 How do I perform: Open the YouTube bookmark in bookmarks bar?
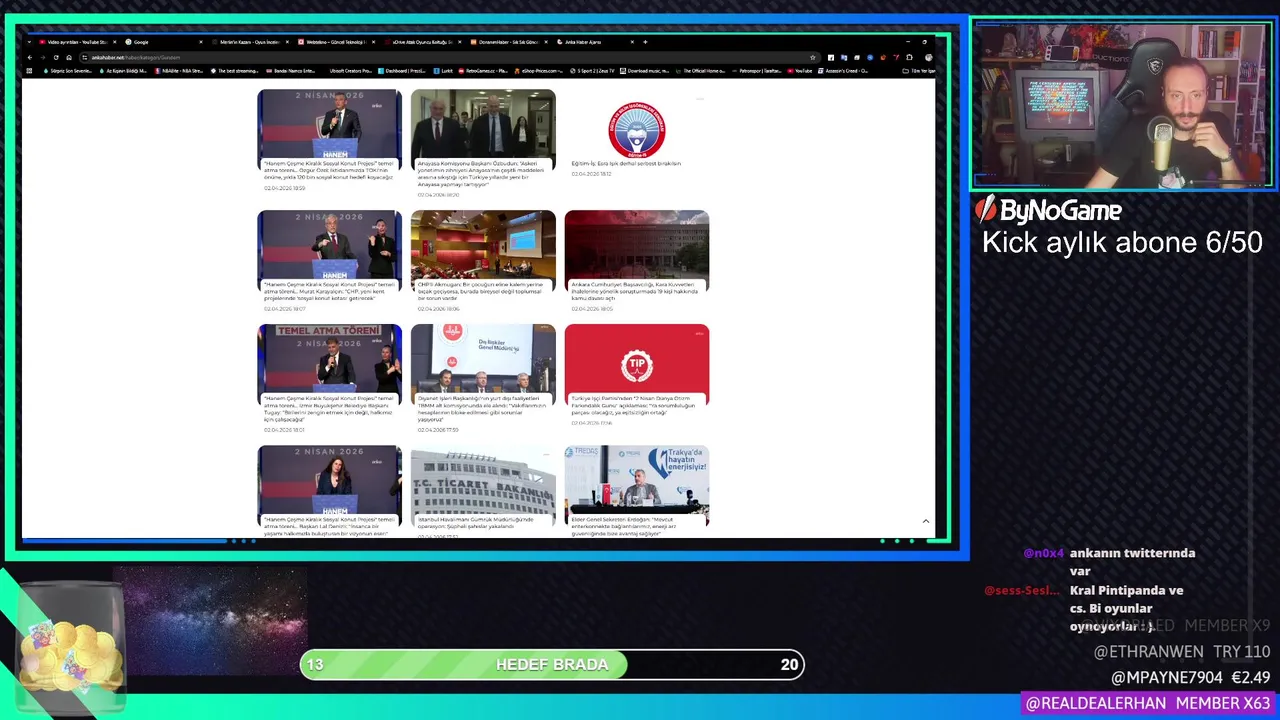pyautogui.click(x=801, y=71)
